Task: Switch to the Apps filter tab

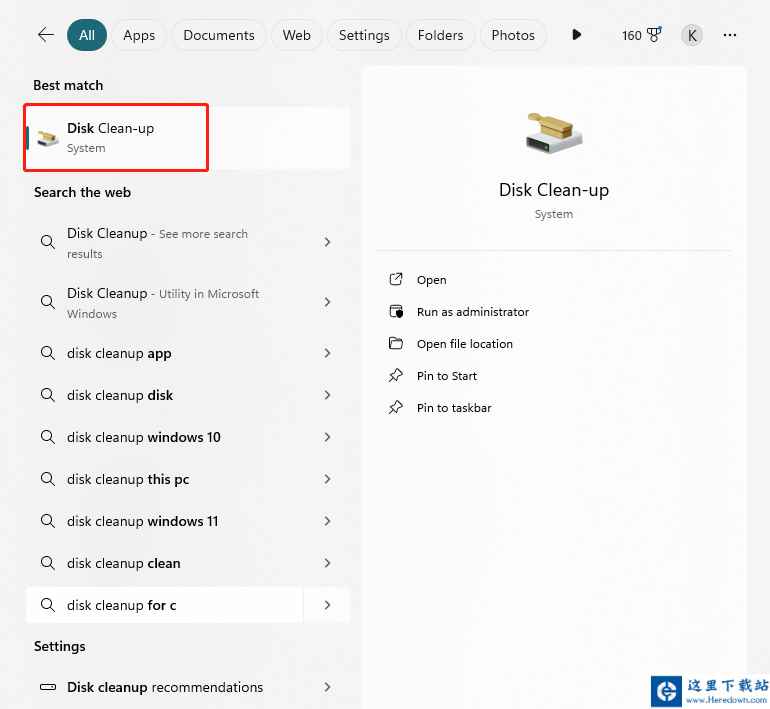Action: (x=139, y=35)
